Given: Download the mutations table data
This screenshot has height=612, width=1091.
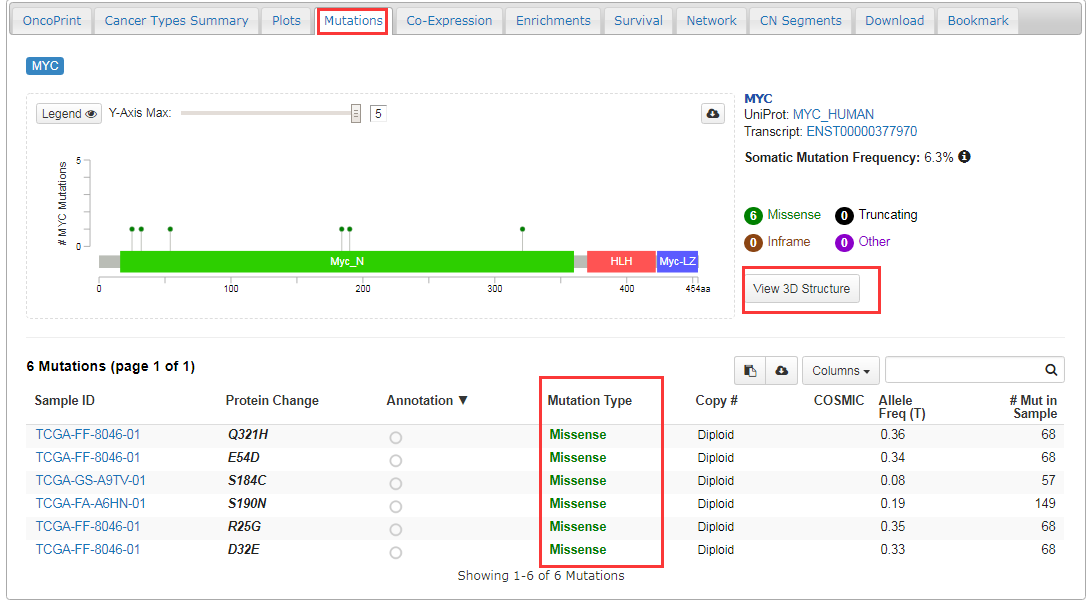Looking at the screenshot, I should point(781,371).
